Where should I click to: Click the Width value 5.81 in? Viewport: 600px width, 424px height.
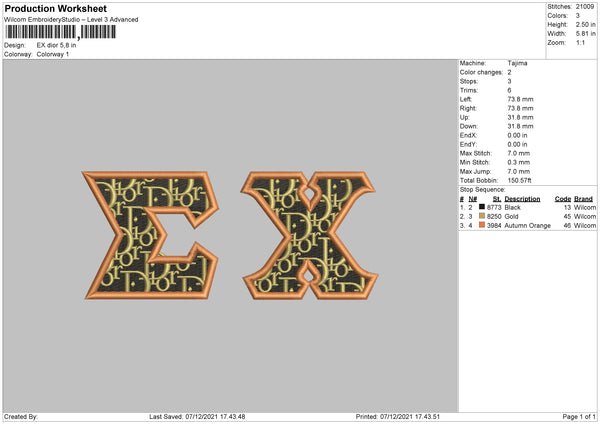tap(586, 34)
